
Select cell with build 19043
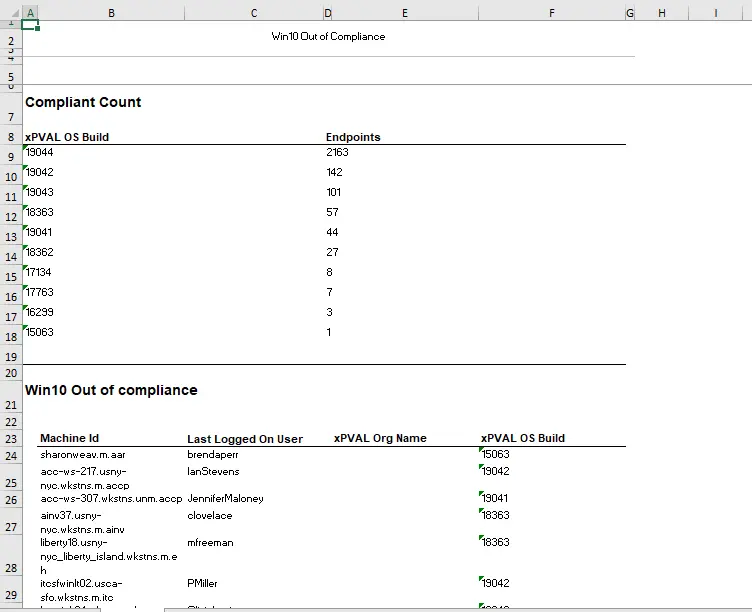click(x=39, y=192)
